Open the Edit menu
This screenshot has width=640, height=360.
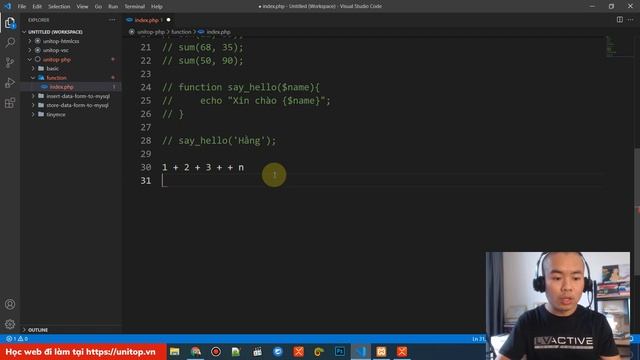coord(37,7)
